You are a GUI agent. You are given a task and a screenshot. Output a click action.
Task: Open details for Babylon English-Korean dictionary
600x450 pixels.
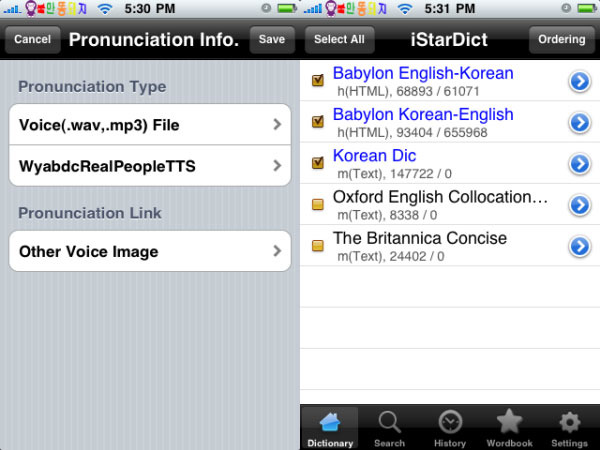580,81
